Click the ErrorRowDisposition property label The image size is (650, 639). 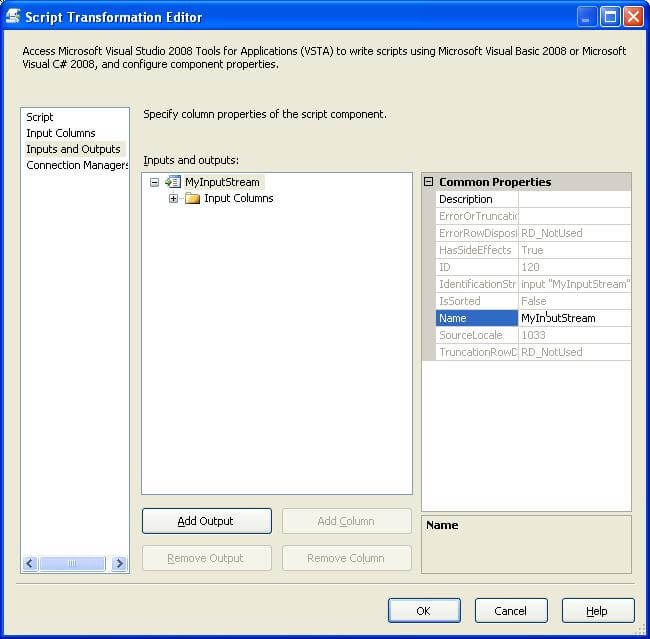click(477, 233)
